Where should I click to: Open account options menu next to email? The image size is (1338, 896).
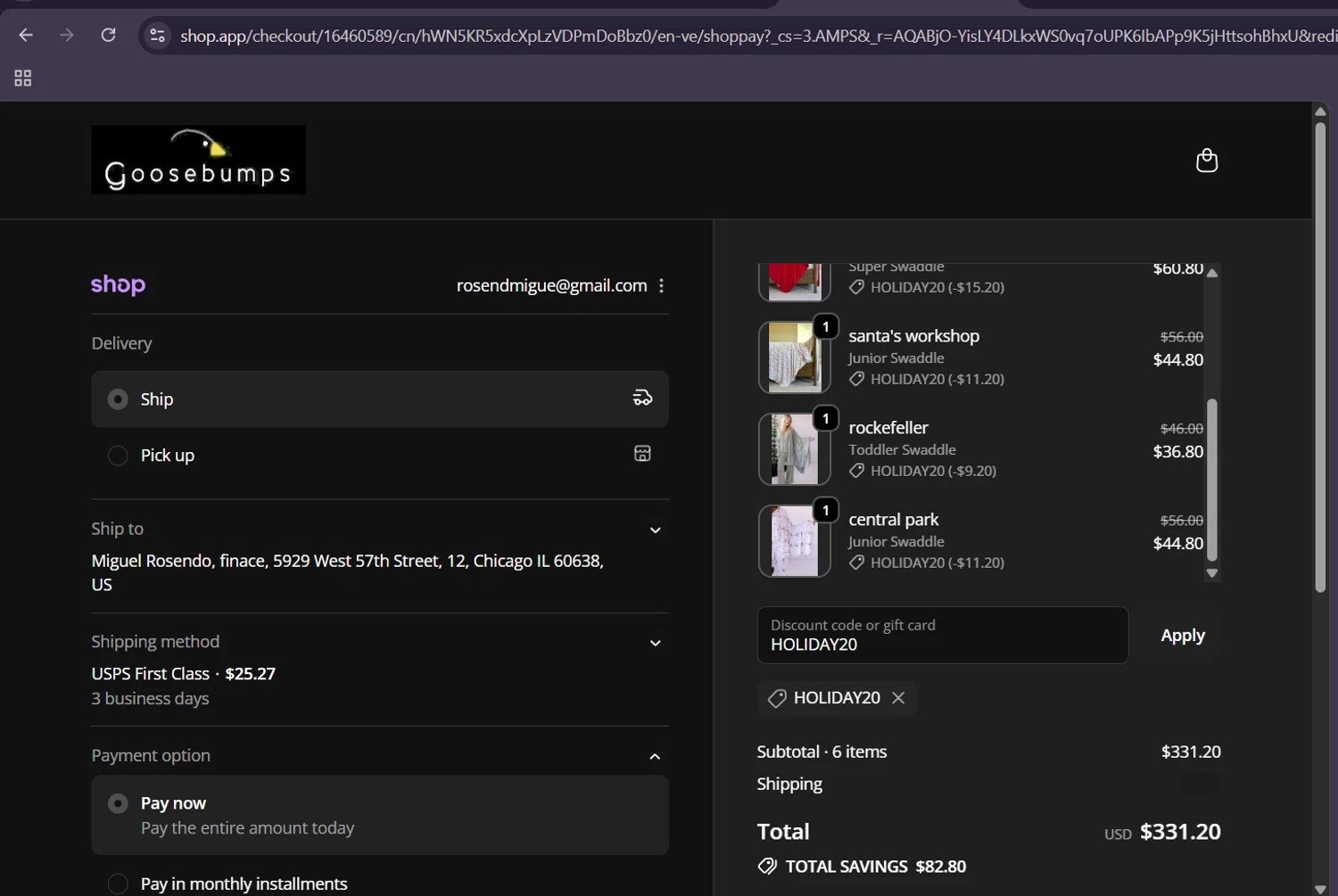[x=661, y=285]
